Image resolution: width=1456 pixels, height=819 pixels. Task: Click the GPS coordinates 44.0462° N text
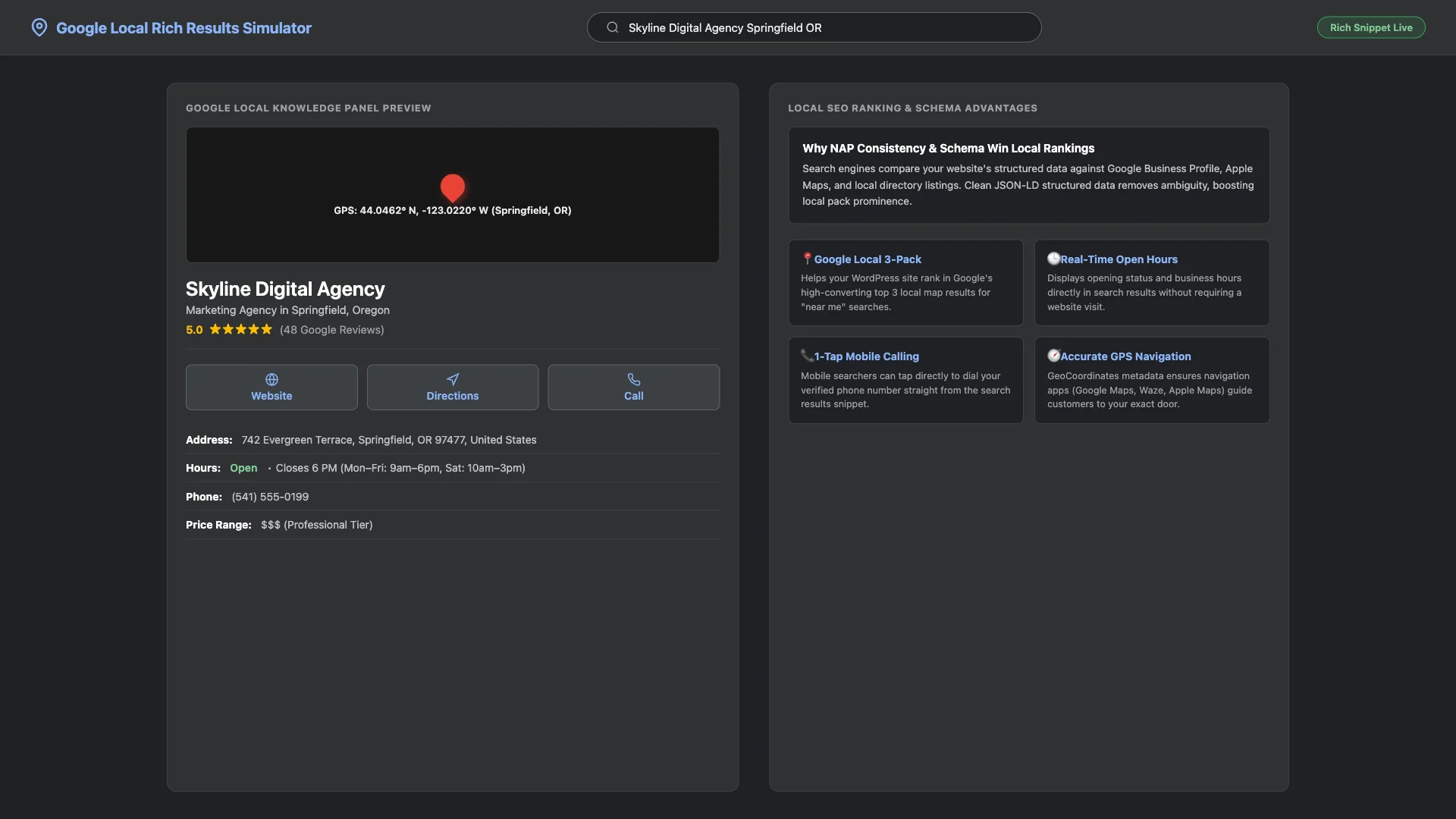click(453, 211)
